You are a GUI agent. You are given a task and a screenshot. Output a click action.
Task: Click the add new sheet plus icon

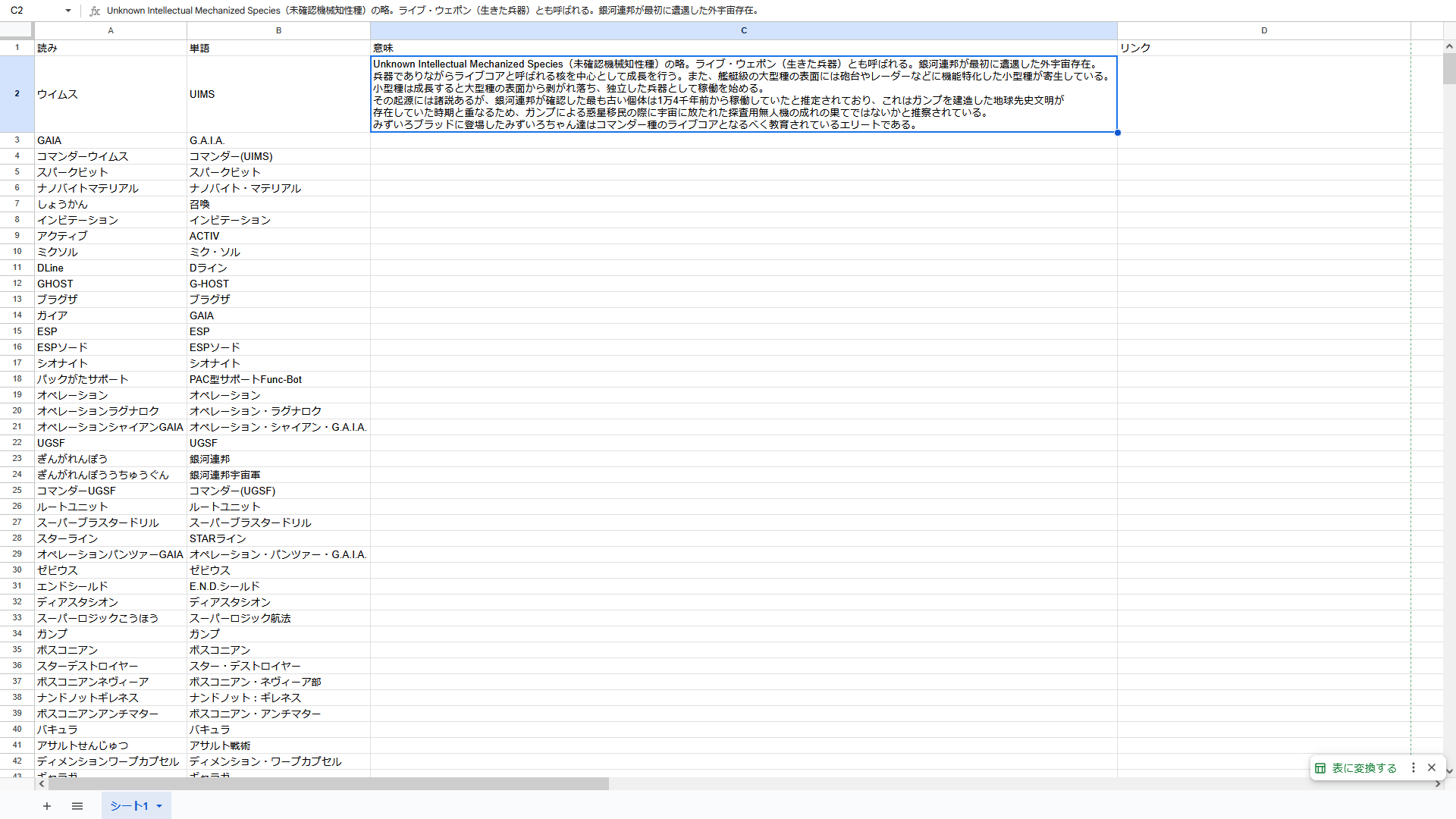pos(47,806)
